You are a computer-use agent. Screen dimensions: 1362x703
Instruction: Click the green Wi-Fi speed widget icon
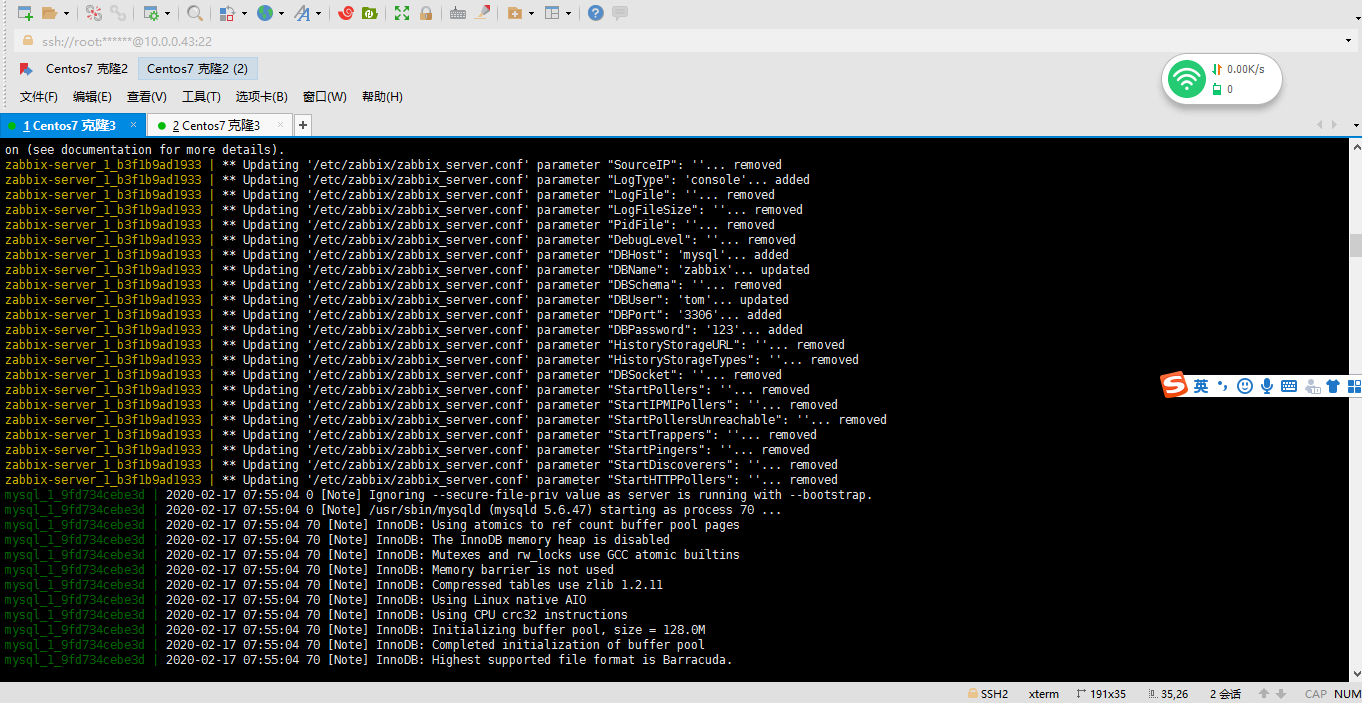click(1186, 78)
